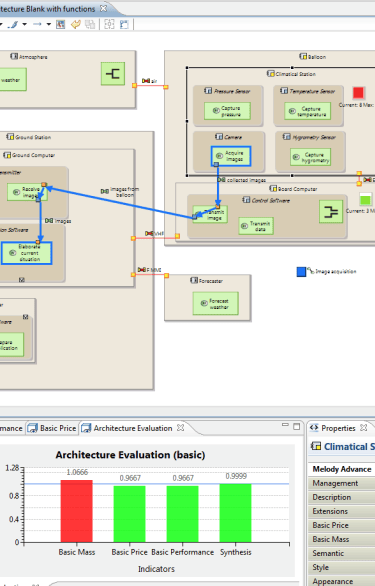Close the Architecture Evaluation view

coord(181,427)
